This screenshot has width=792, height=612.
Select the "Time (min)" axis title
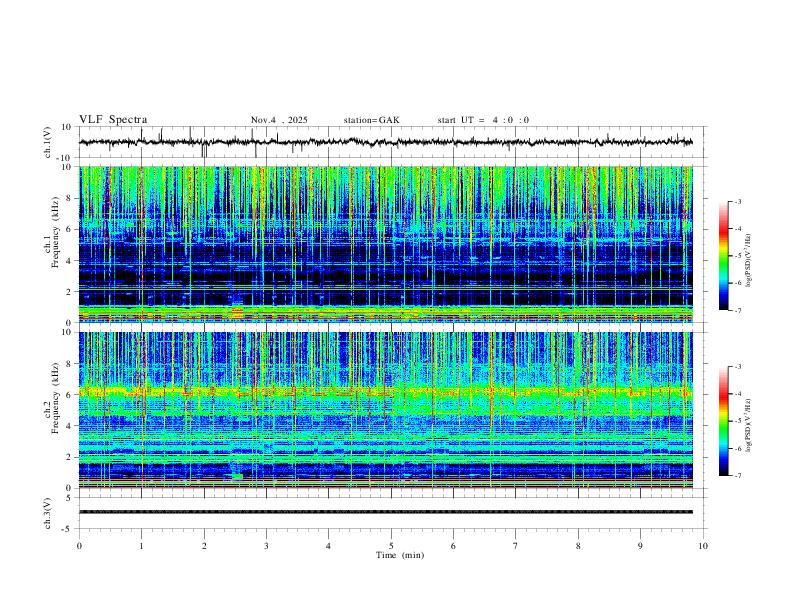coord(400,555)
